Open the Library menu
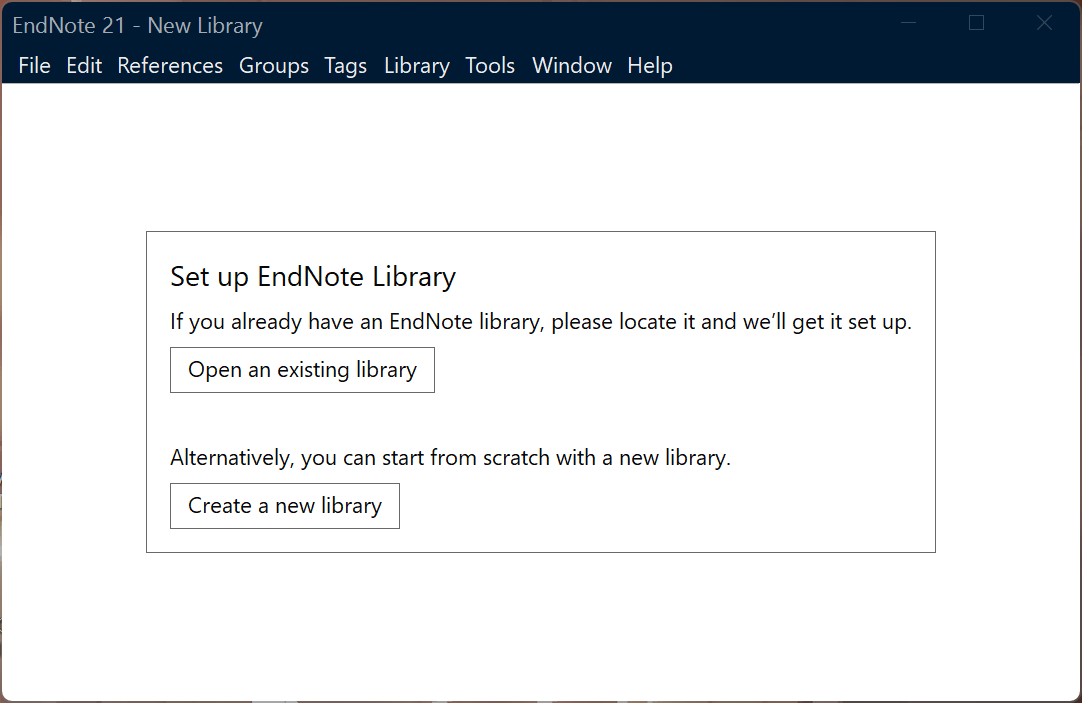 click(x=417, y=66)
